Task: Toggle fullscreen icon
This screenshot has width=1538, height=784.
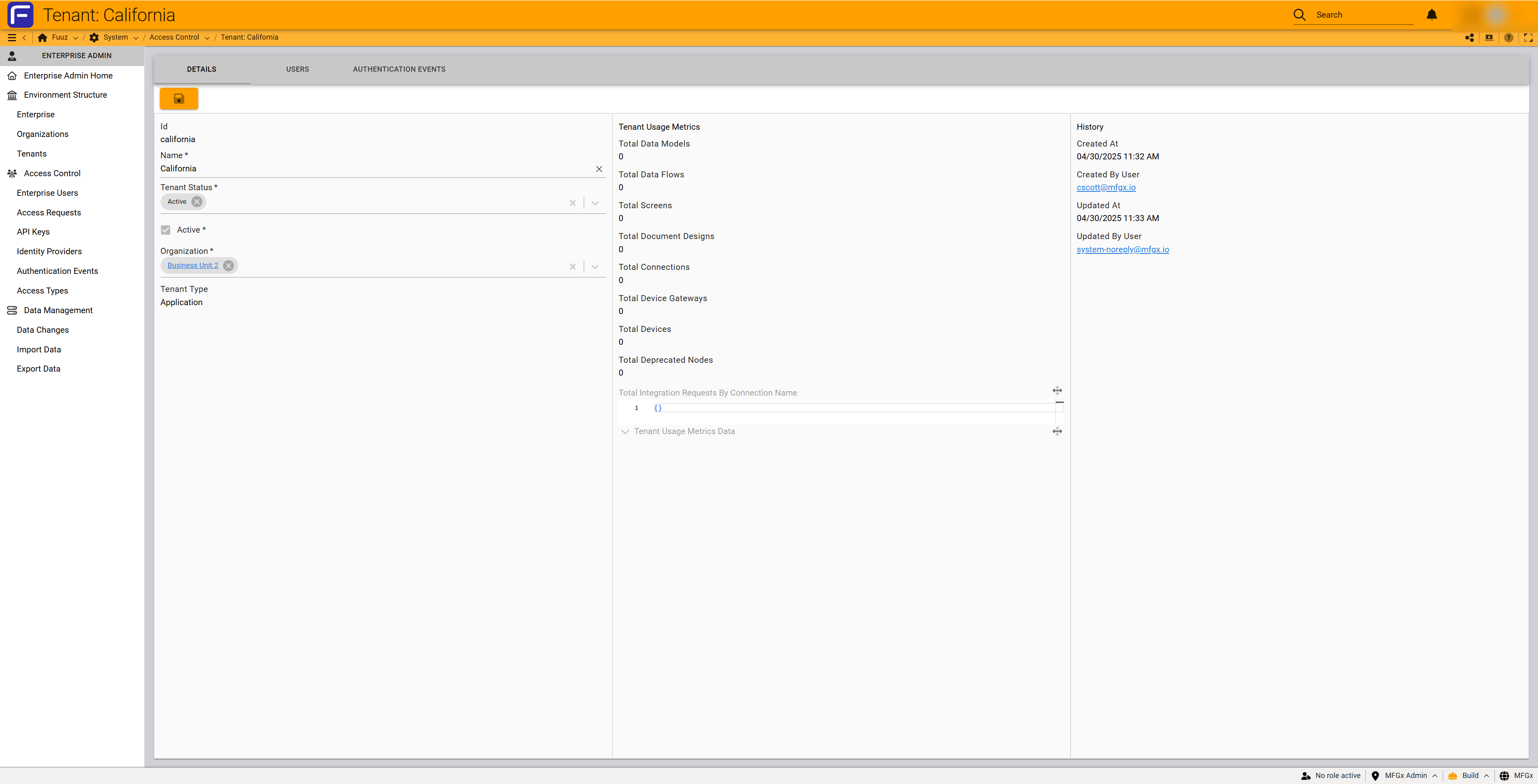Action: coord(1528,38)
